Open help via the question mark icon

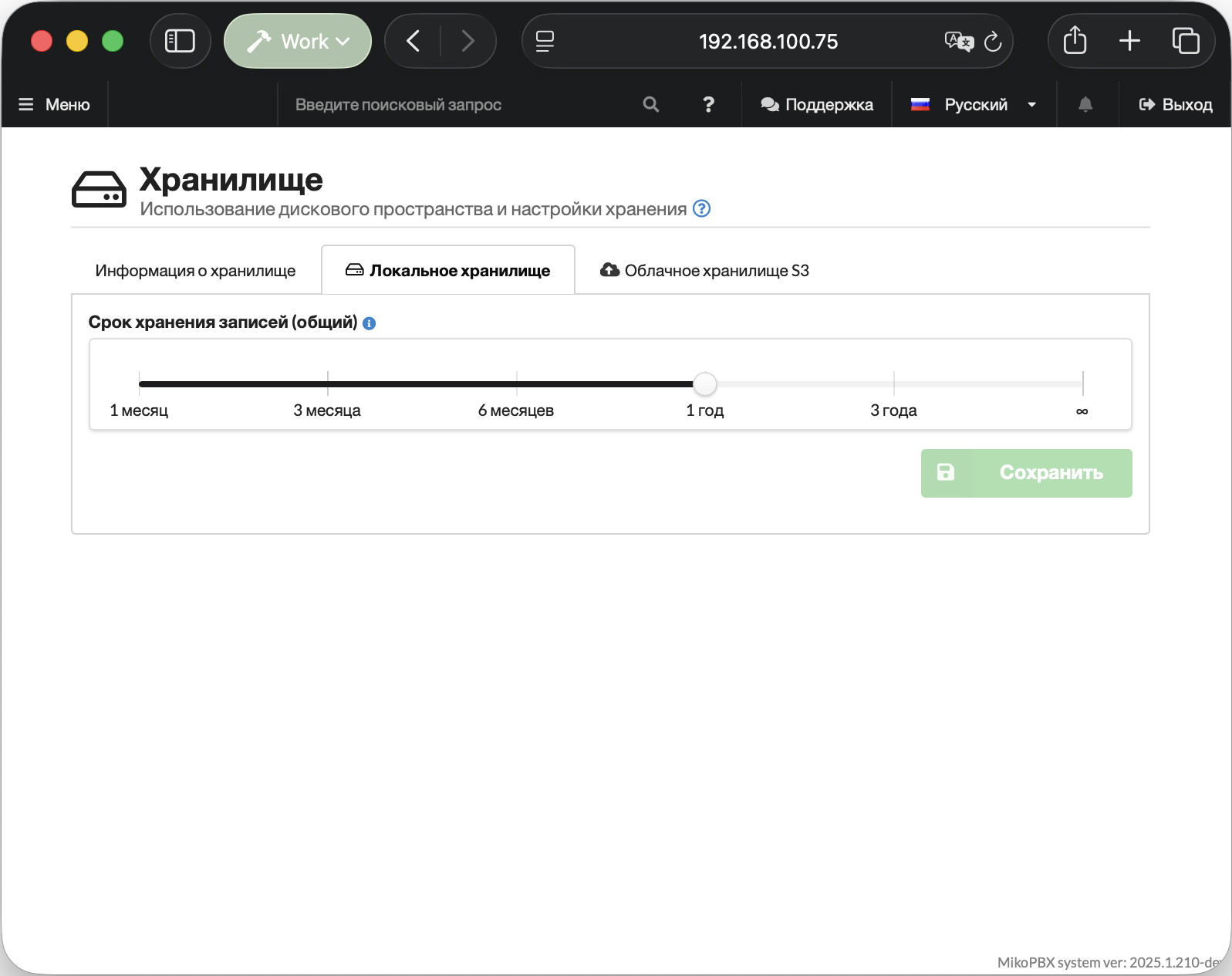pyautogui.click(x=708, y=104)
